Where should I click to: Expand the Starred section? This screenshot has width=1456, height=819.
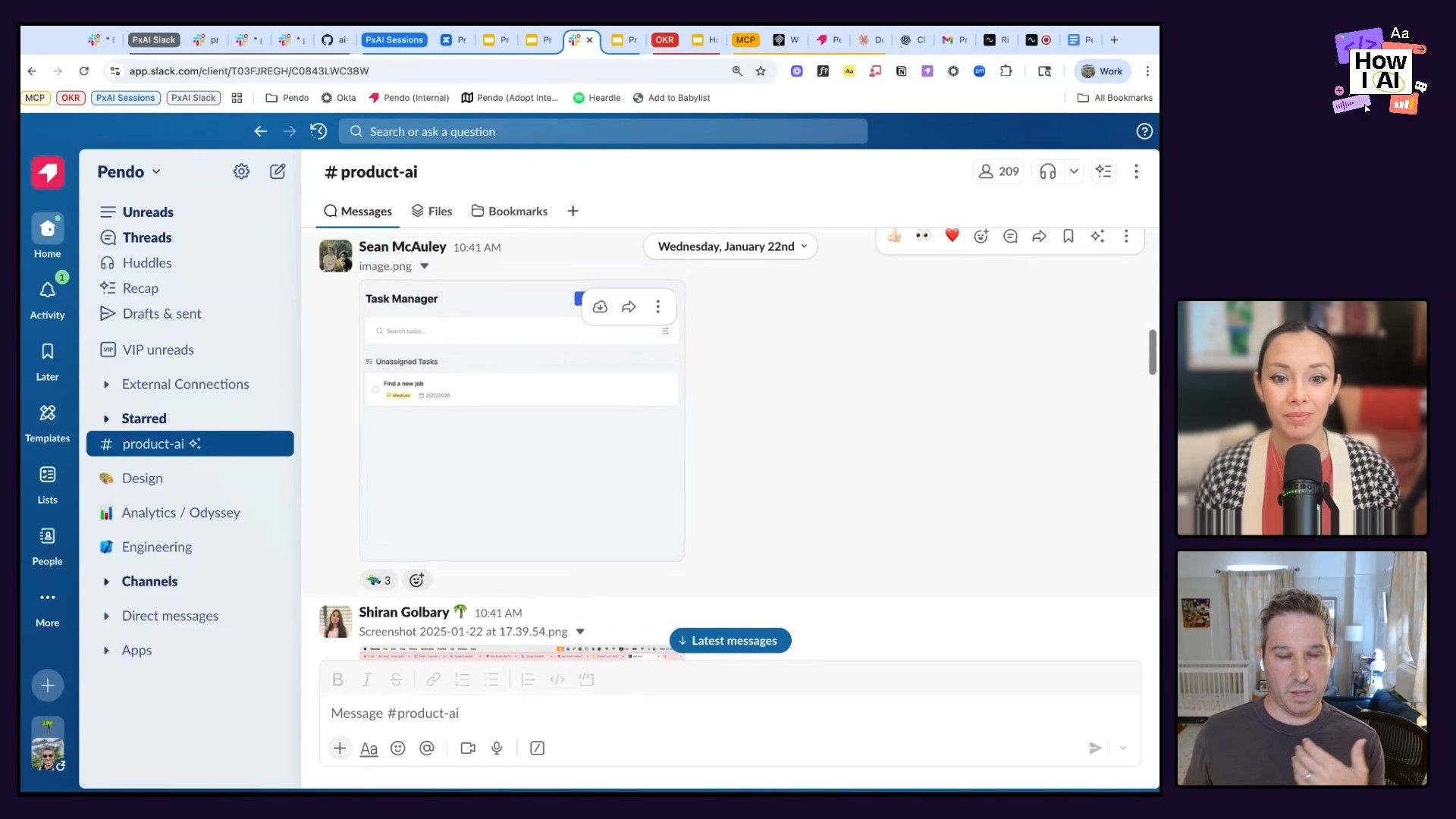(x=106, y=419)
